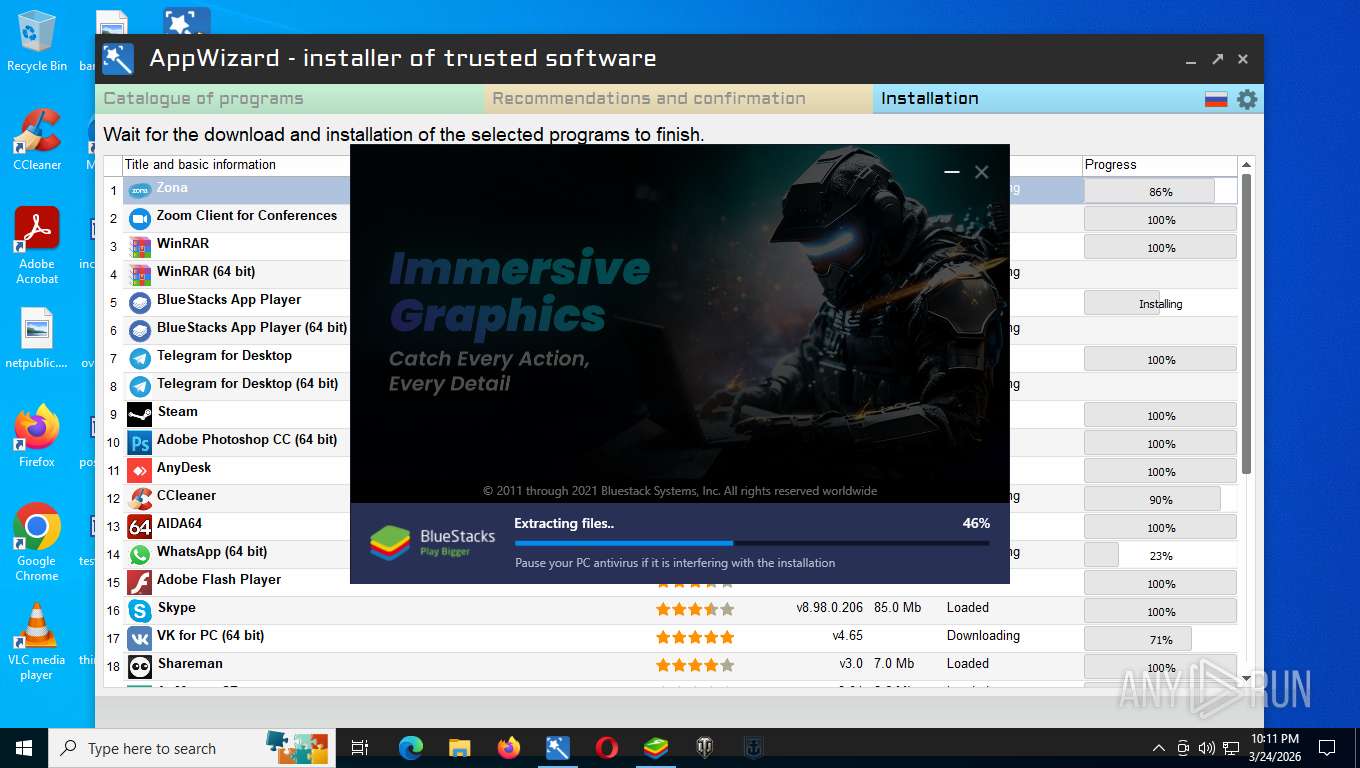Click the BlueStacks App Player (64 bit) icon
The width and height of the screenshot is (1360, 768).
(140, 330)
